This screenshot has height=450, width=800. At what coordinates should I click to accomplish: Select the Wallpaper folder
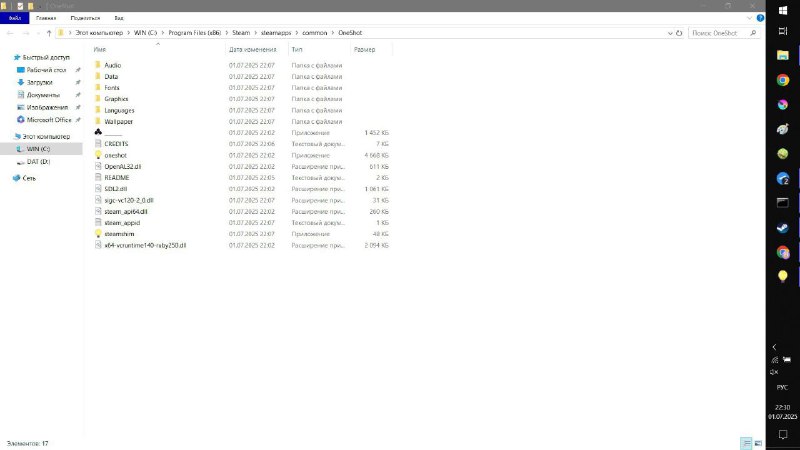tap(118, 121)
